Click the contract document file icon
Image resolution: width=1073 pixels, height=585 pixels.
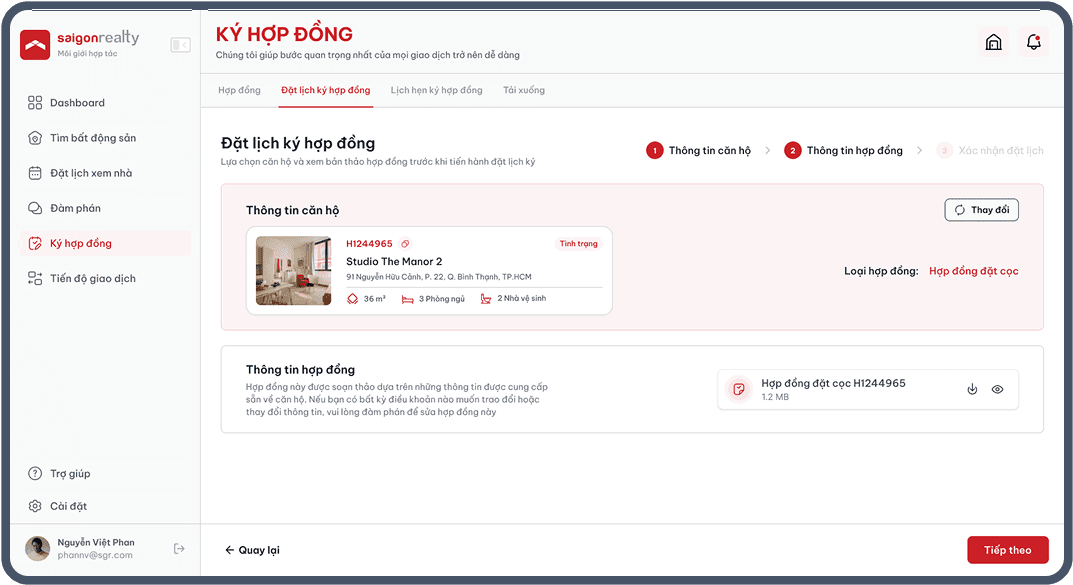tap(739, 389)
